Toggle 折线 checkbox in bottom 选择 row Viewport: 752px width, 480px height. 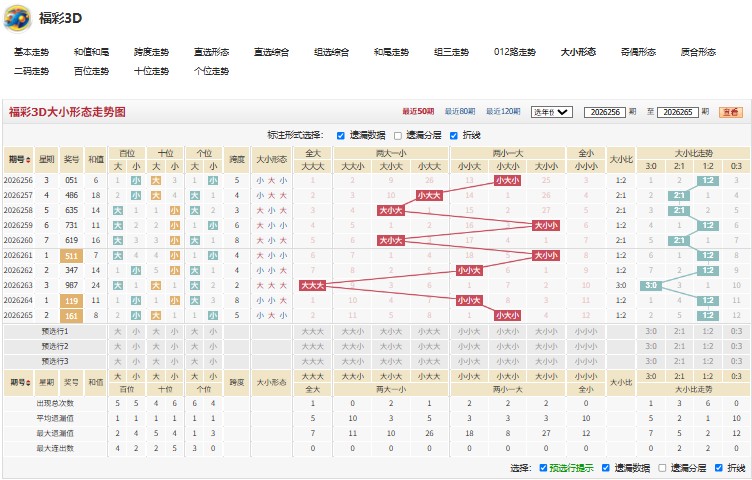click(x=718, y=468)
